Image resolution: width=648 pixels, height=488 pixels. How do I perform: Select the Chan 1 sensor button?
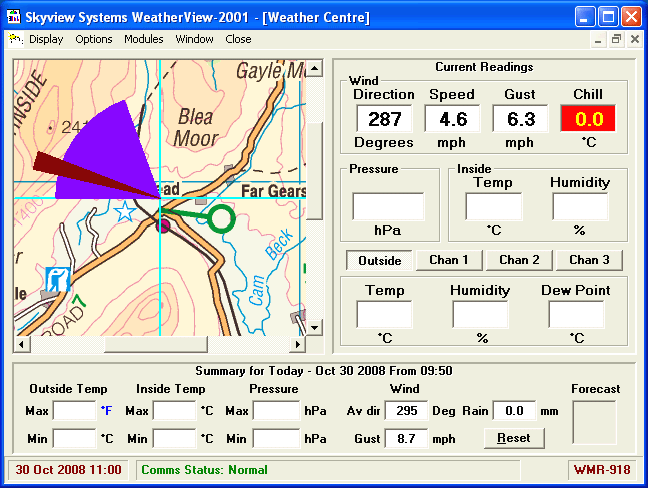[x=449, y=260]
